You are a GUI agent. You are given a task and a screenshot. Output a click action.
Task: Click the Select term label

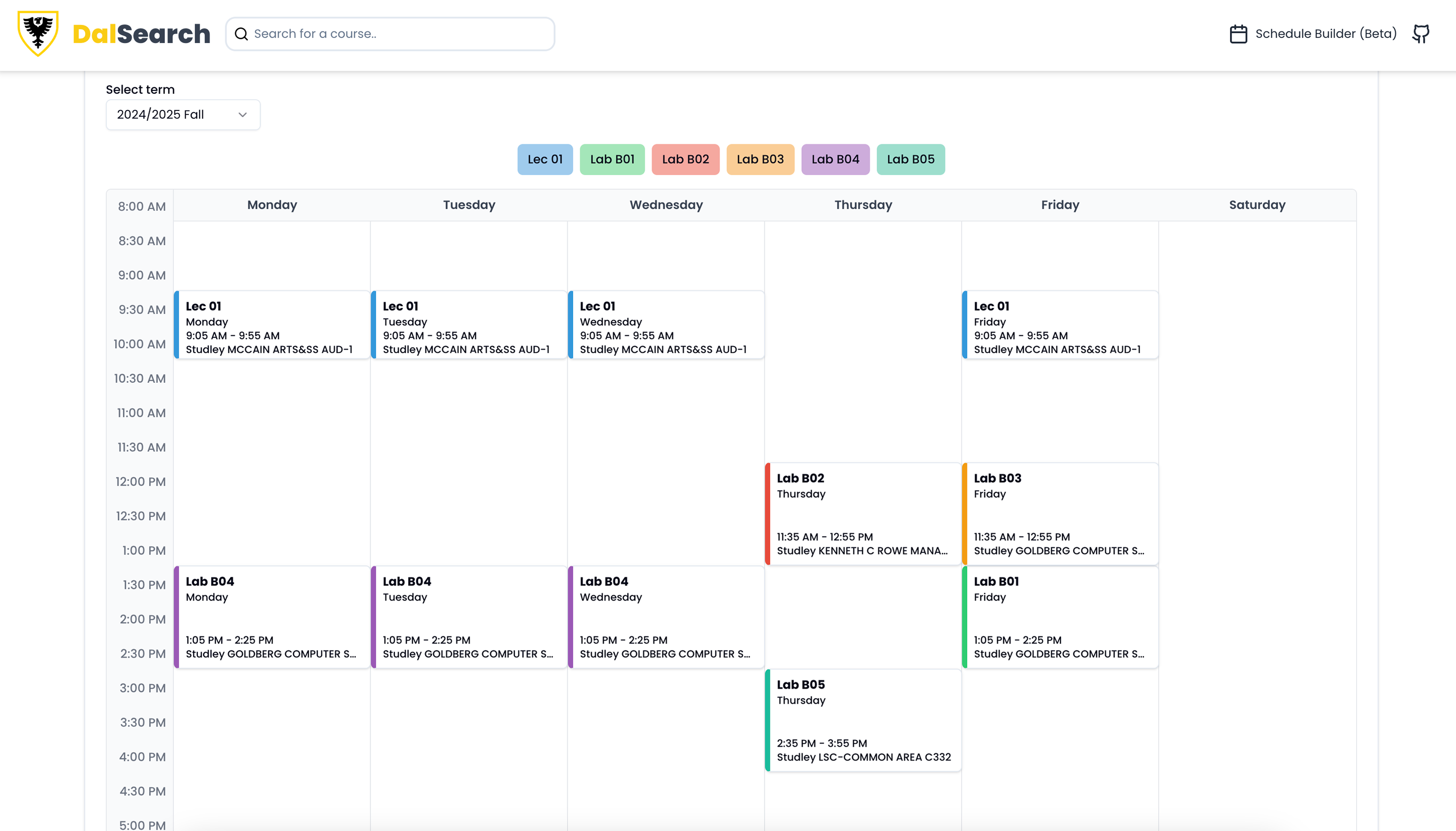(140, 89)
